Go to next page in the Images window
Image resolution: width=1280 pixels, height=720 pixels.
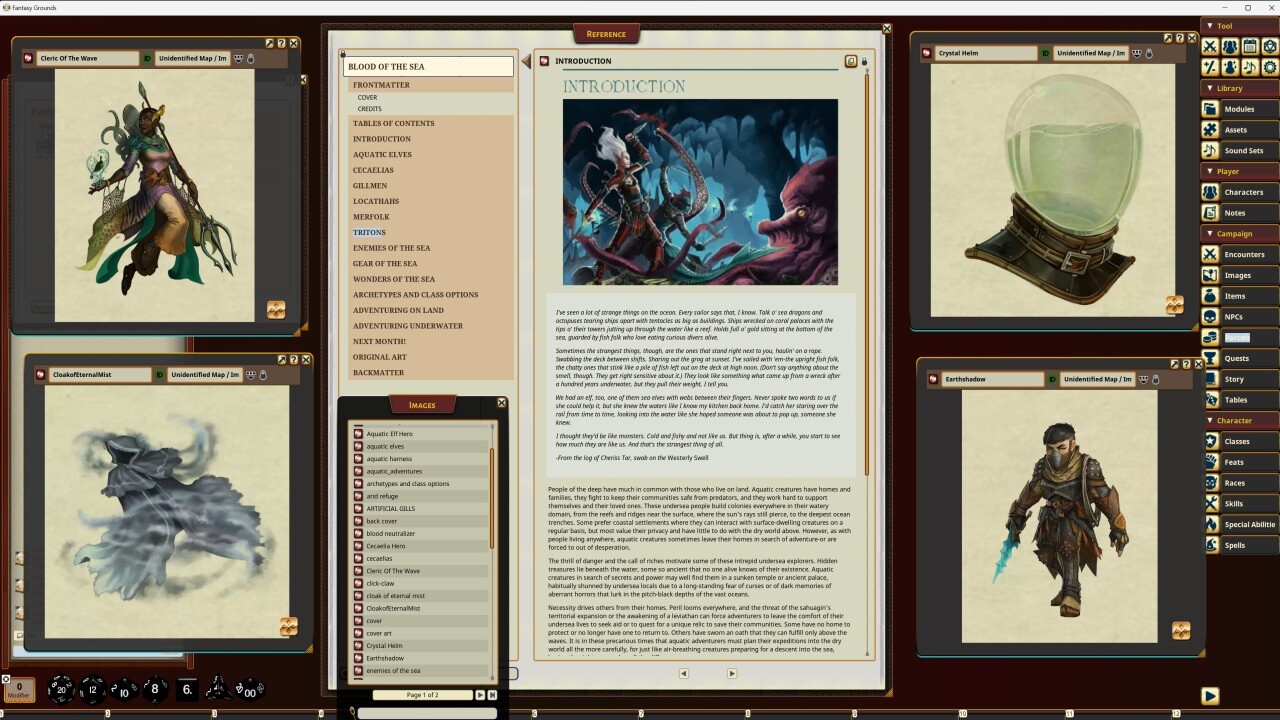(479, 694)
